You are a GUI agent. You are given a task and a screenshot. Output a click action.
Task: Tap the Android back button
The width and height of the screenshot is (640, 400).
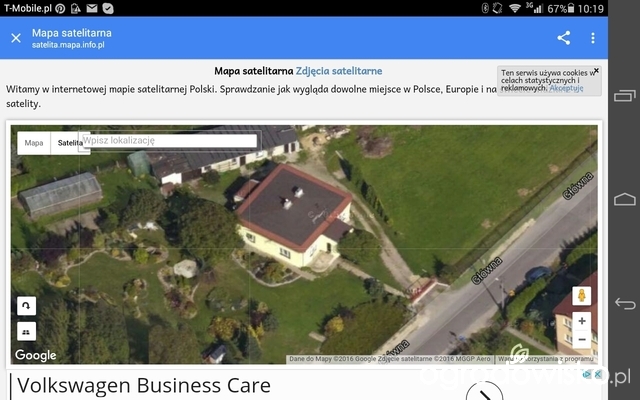point(624,303)
